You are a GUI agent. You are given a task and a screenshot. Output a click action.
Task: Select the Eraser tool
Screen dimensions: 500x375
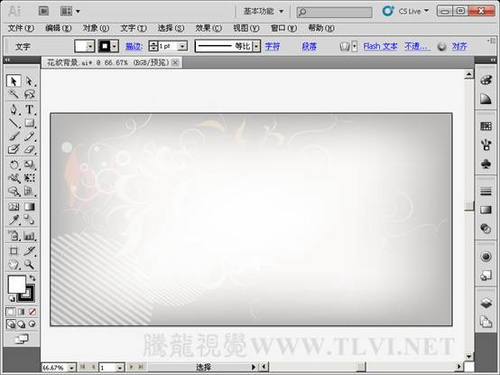[x=29, y=149]
